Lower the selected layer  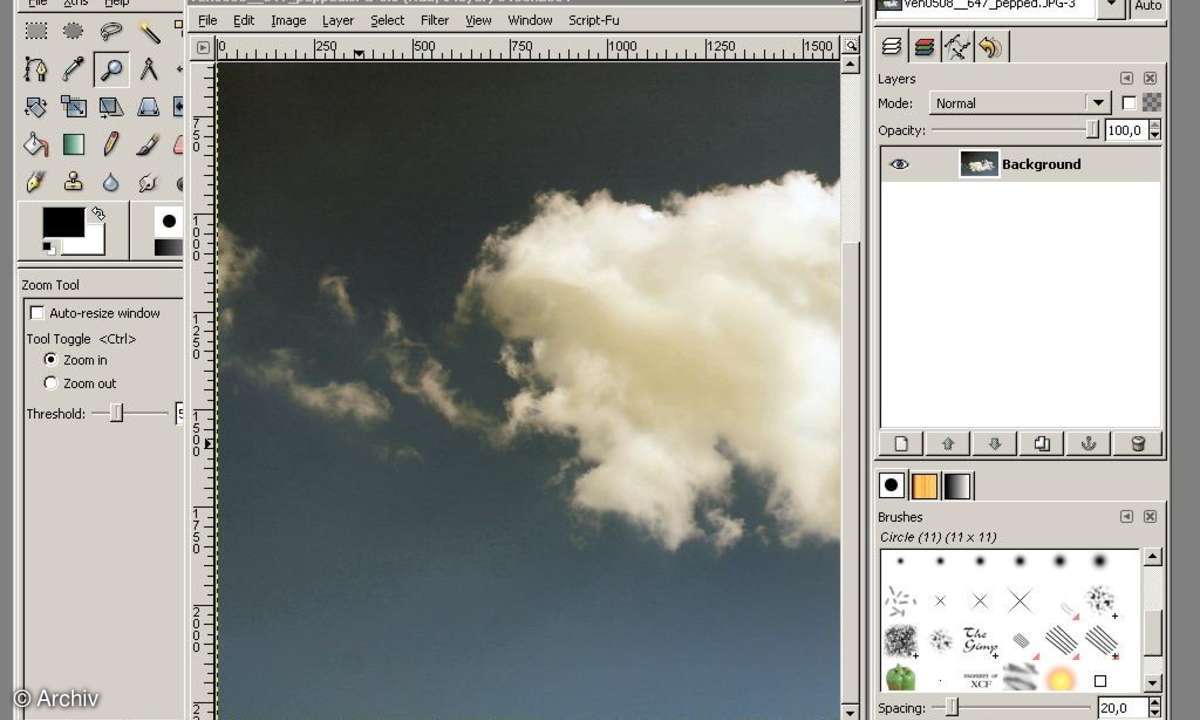[x=995, y=444]
